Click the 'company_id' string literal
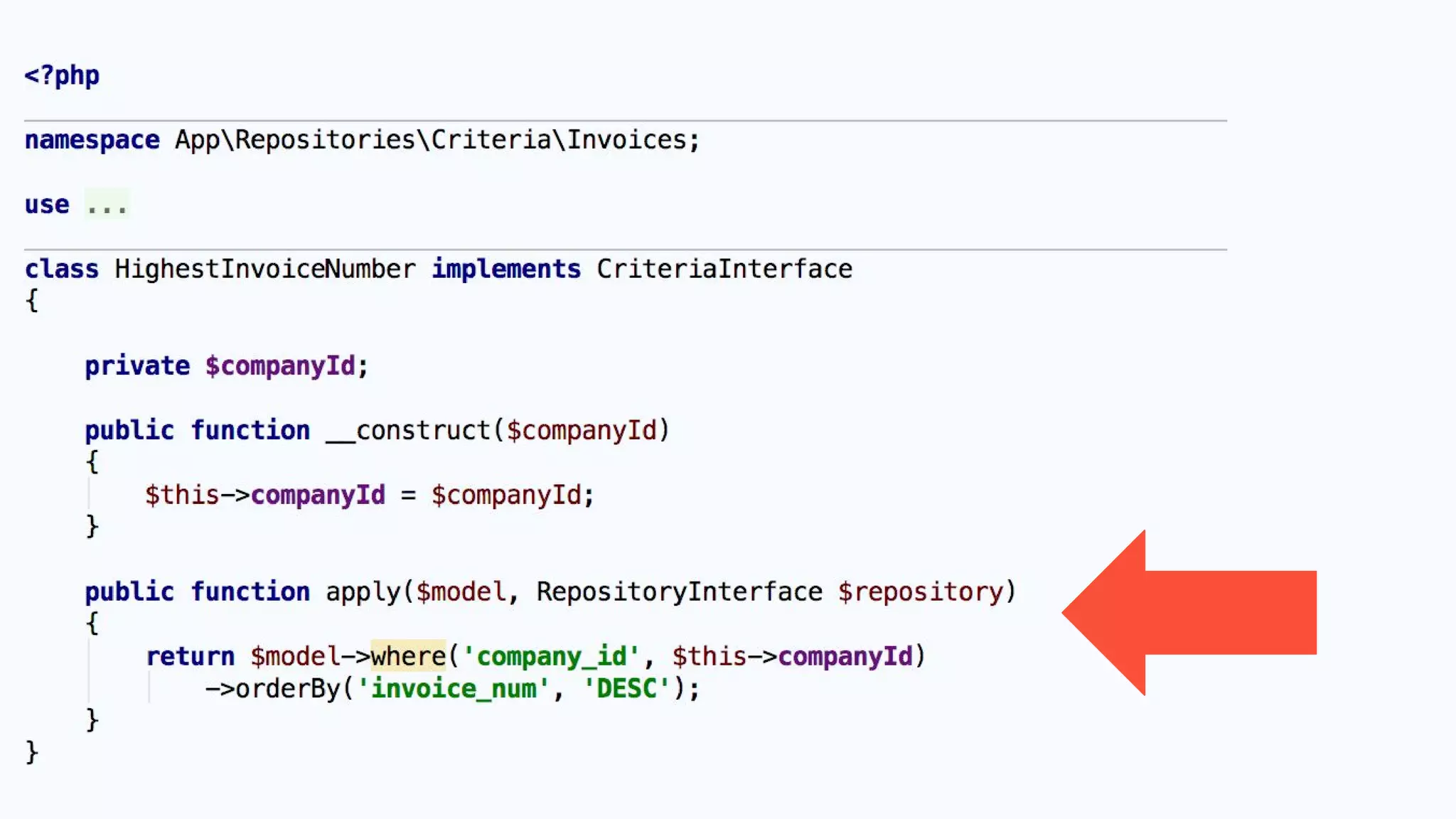The height and width of the screenshot is (819, 1456). 551,656
